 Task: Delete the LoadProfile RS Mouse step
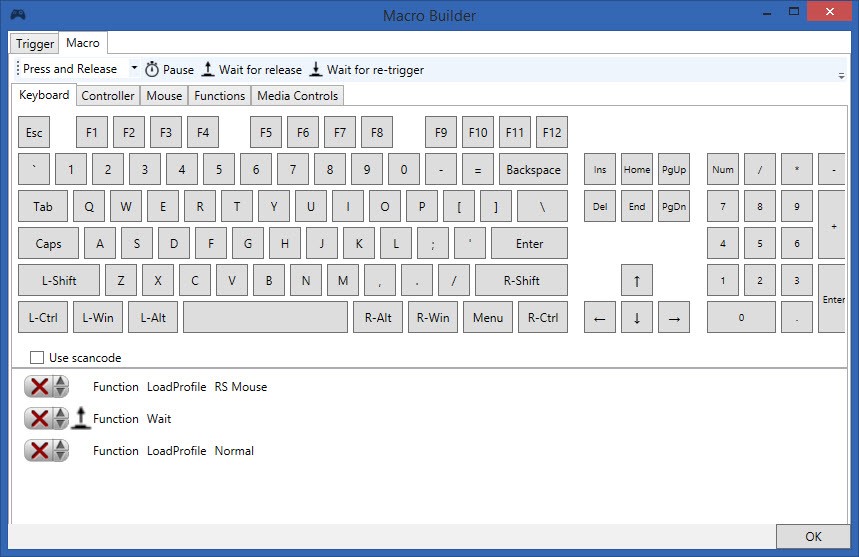click(39, 387)
